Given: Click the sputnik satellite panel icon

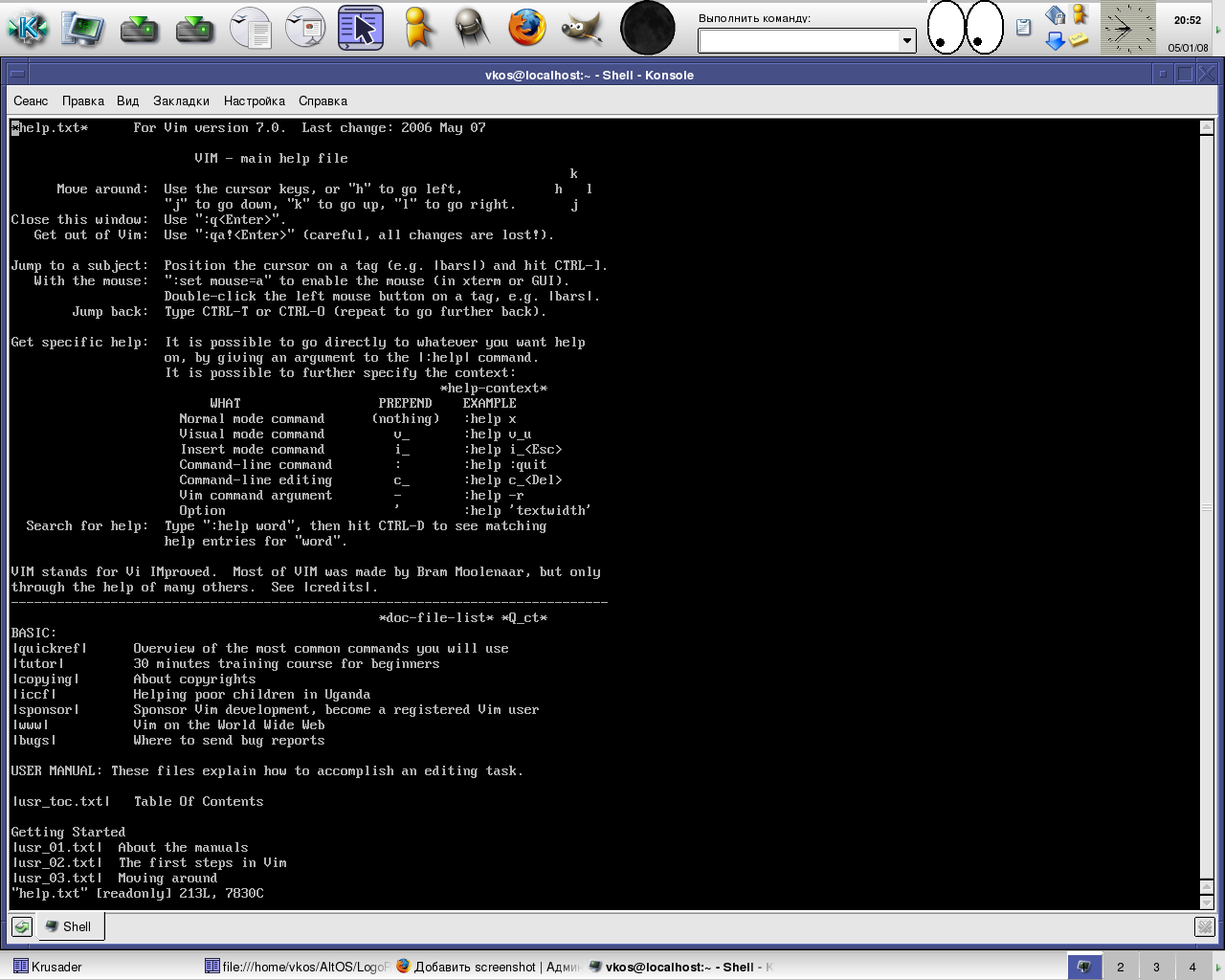Looking at the screenshot, I should tap(471, 28).
